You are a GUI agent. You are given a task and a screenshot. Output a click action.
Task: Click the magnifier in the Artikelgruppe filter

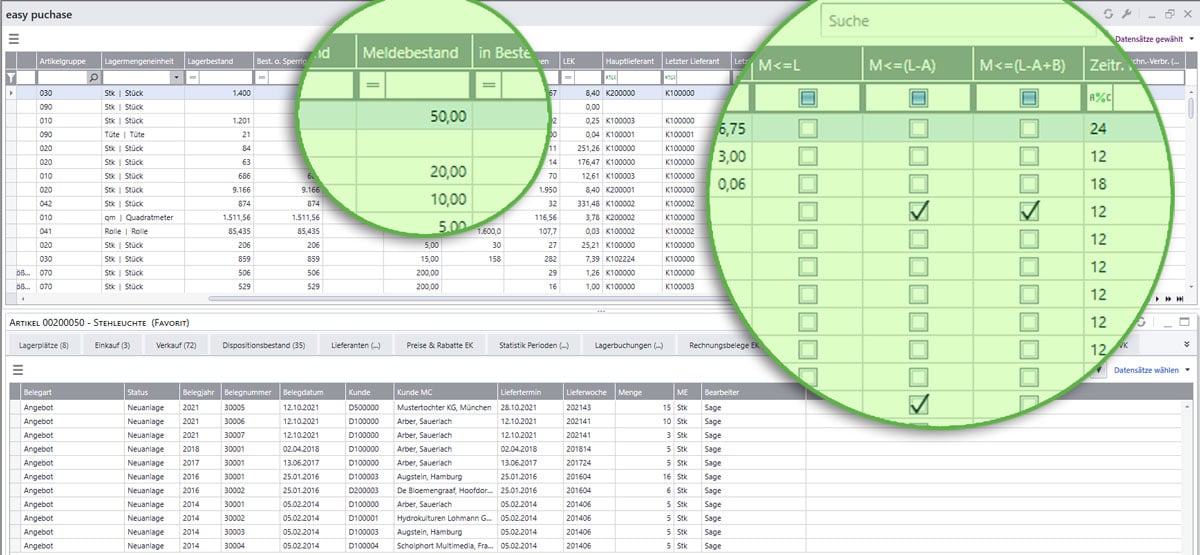point(94,77)
